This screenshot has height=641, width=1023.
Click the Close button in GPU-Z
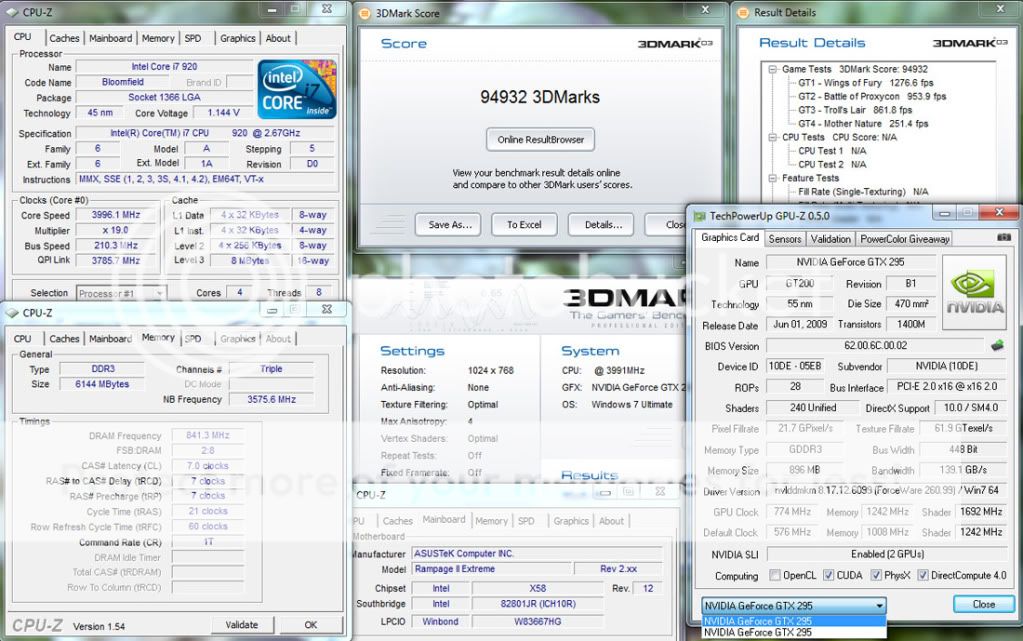click(983, 604)
